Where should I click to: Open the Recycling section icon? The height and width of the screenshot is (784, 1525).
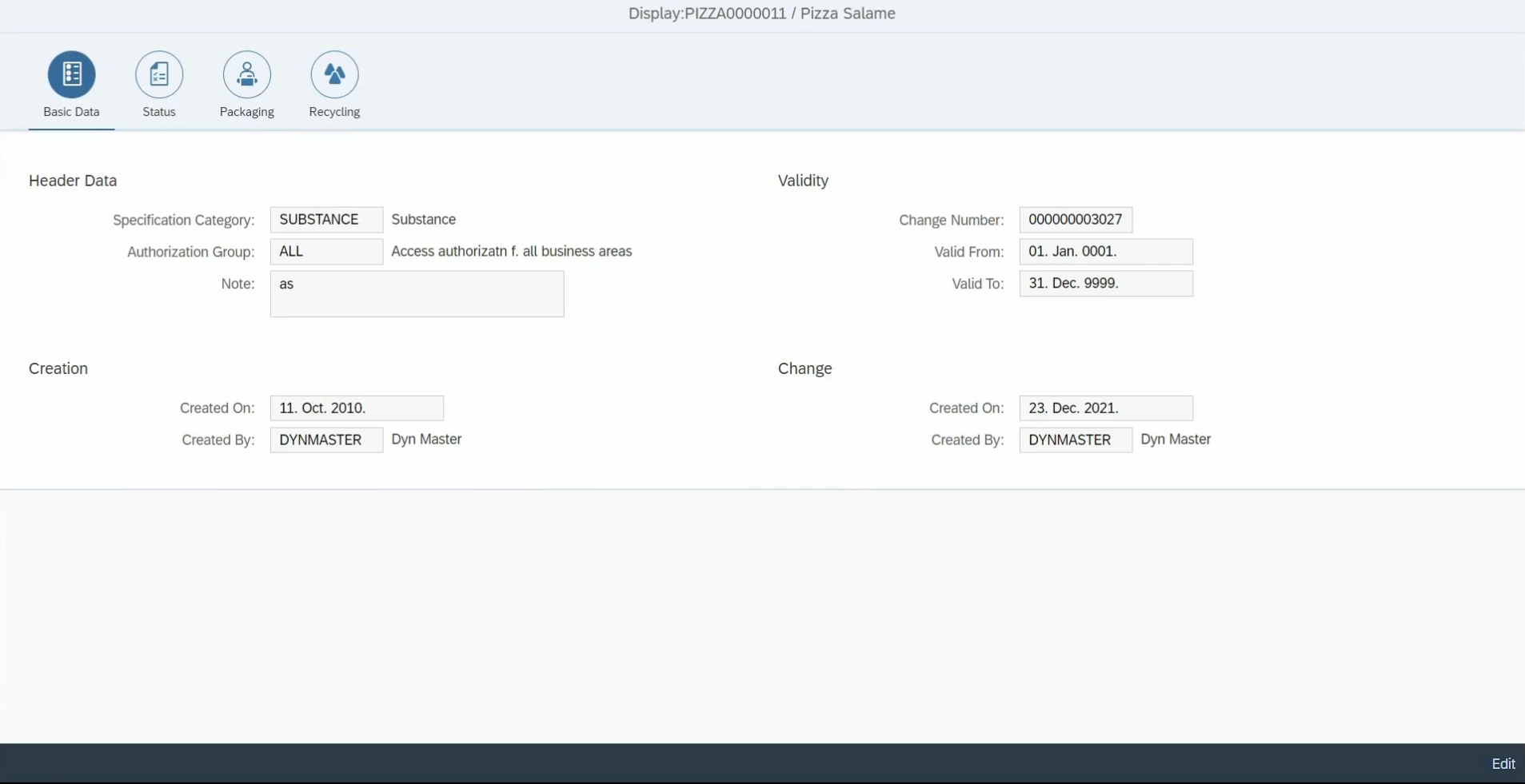tap(334, 74)
